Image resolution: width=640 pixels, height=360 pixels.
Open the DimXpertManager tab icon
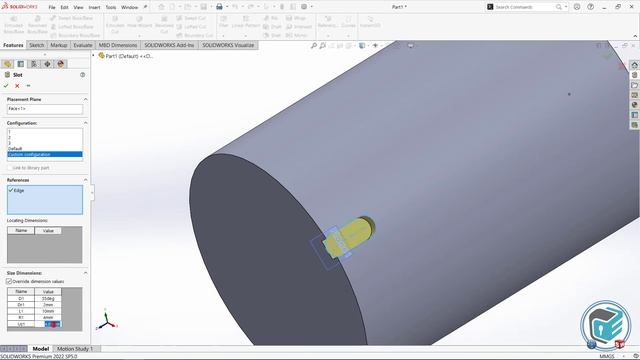click(47, 64)
